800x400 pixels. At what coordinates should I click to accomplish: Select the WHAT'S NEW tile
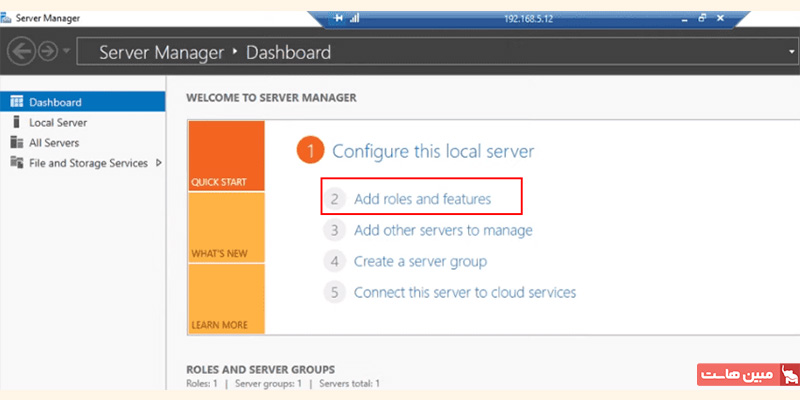click(x=227, y=228)
